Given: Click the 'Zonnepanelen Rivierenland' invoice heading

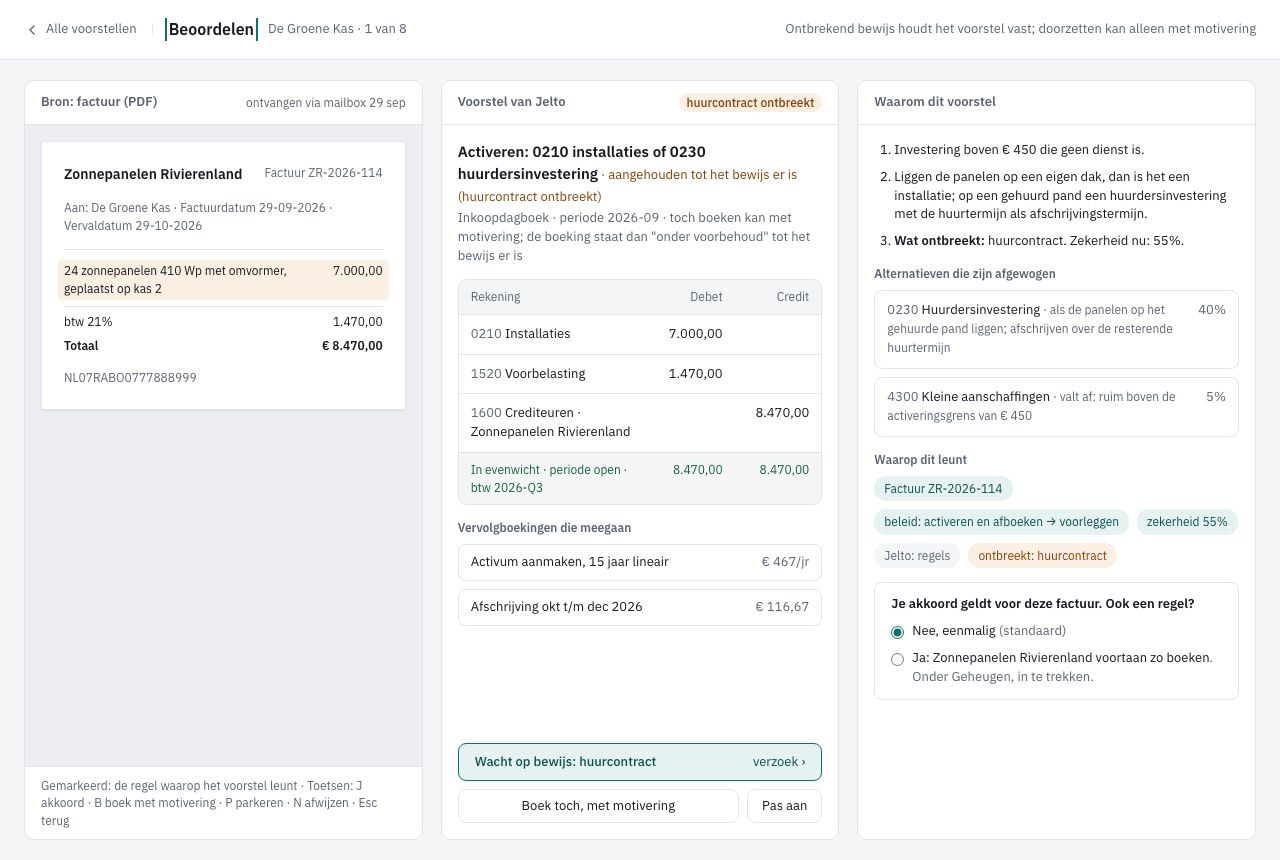Looking at the screenshot, I should click(x=153, y=174).
